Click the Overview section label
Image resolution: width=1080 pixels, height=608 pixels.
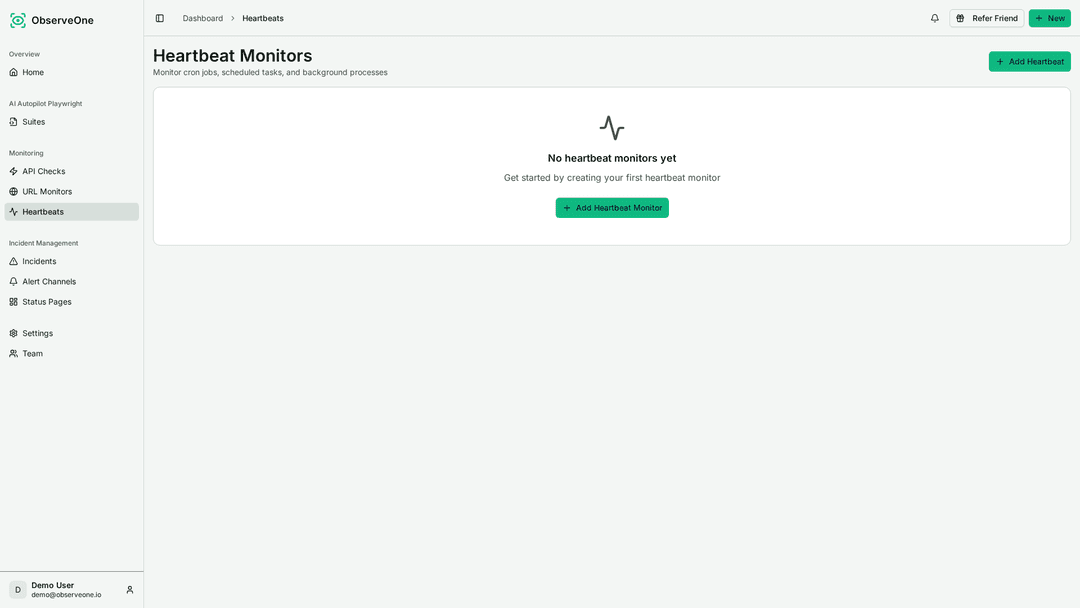[24, 54]
